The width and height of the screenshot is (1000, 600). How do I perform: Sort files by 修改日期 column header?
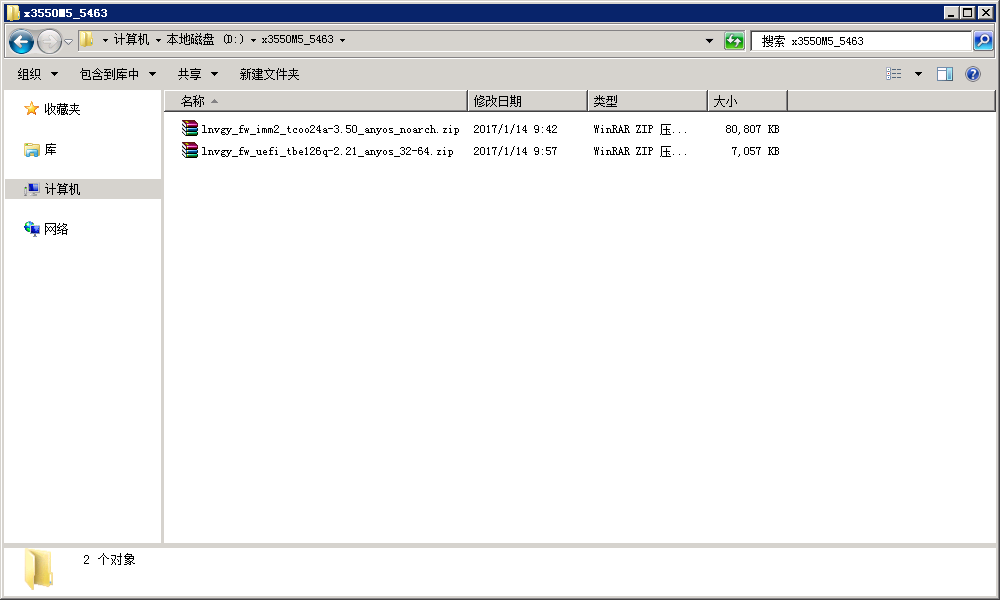[x=526, y=101]
